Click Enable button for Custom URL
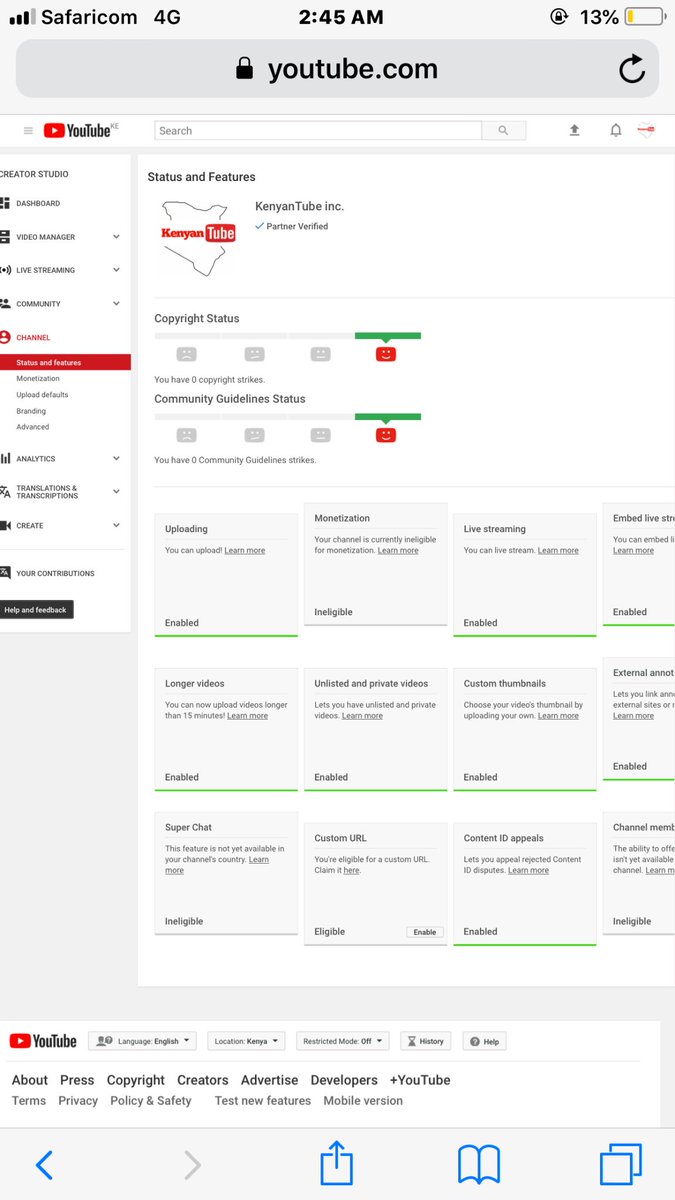This screenshot has width=675, height=1200. tap(425, 932)
